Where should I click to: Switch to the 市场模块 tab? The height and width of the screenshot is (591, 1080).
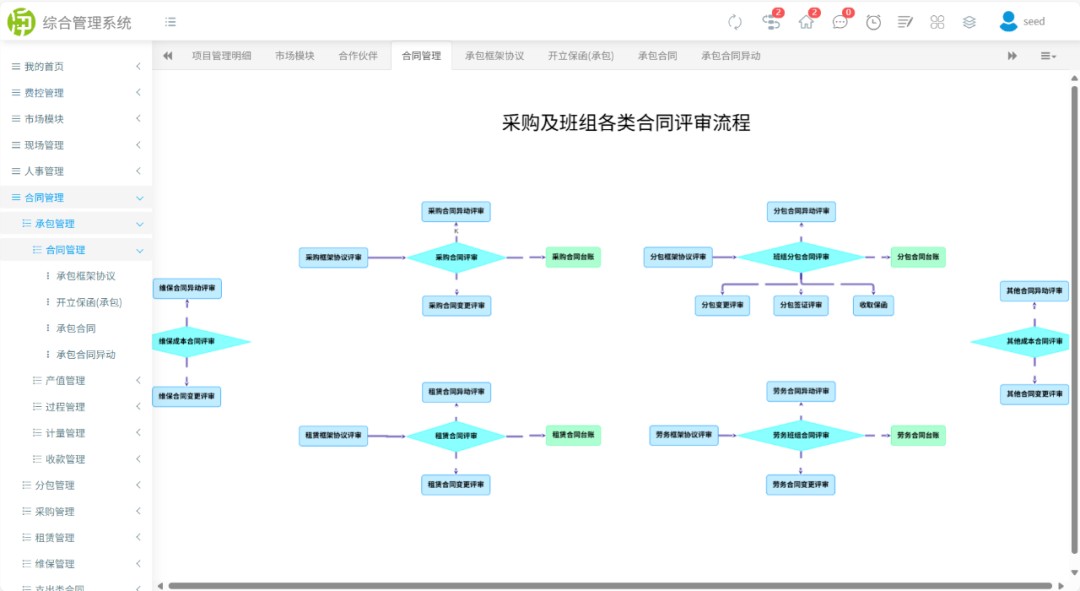tap(295, 56)
